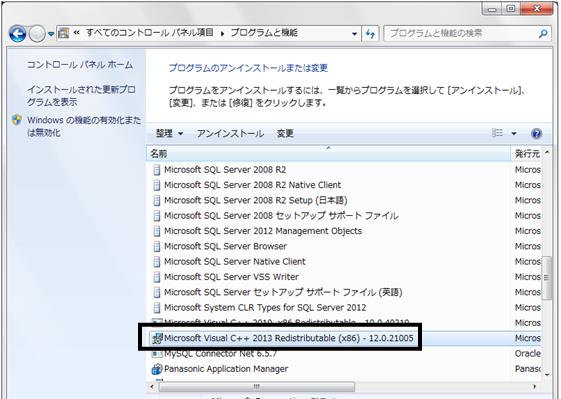Click the vertical scrollbar down arrow

(x=547, y=375)
